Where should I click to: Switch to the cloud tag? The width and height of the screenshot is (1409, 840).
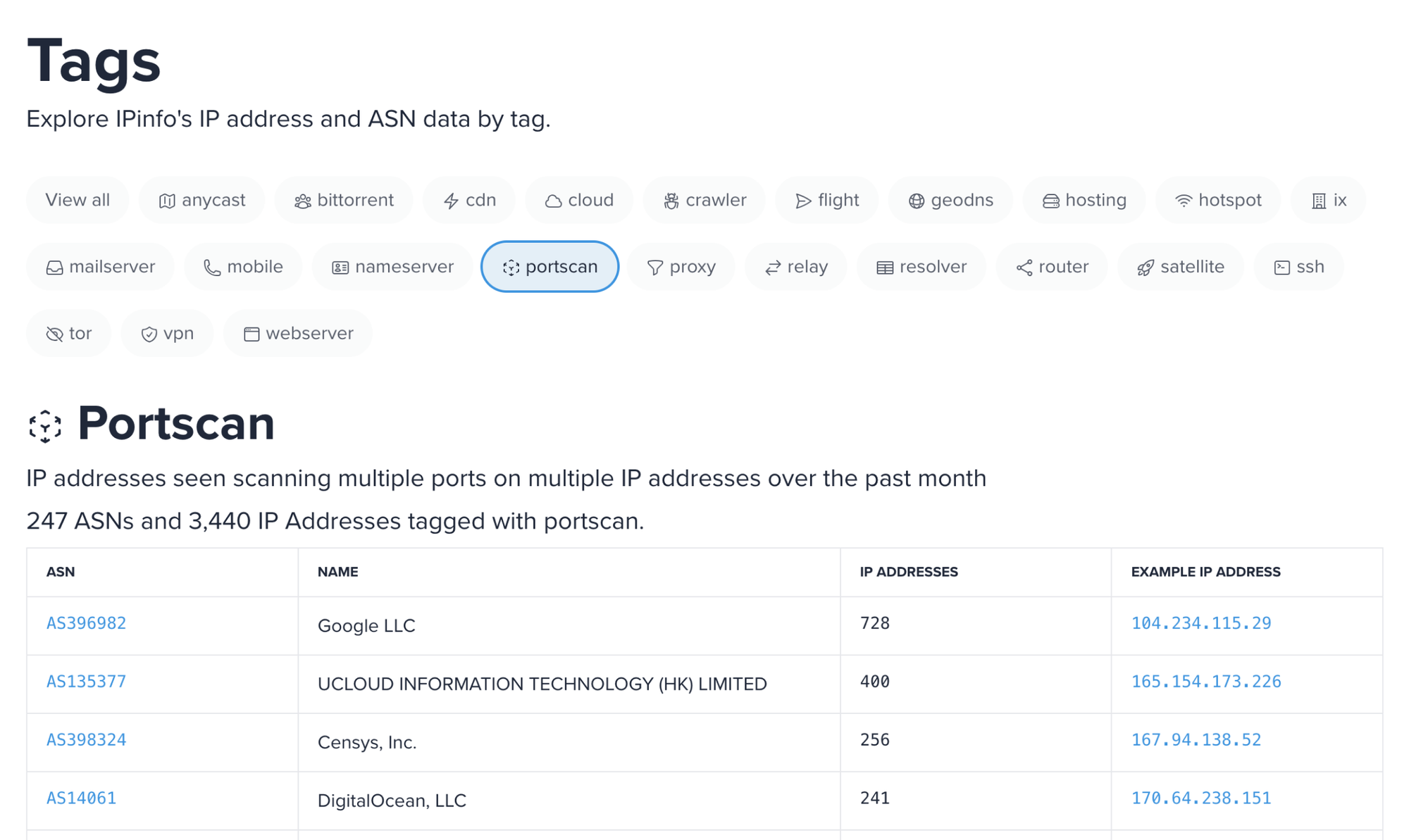coord(579,200)
